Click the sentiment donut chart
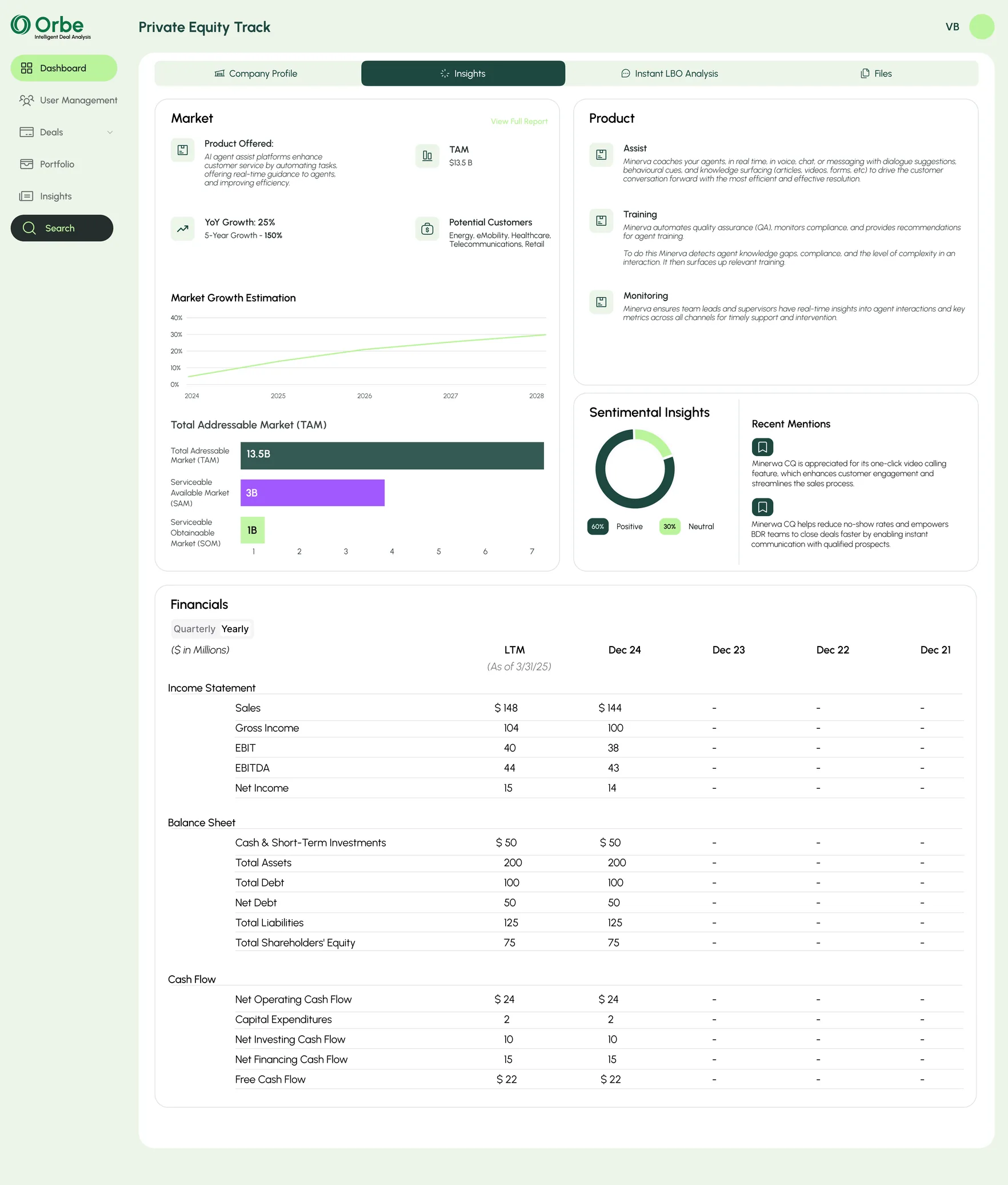1008x1185 pixels. pyautogui.click(x=635, y=469)
